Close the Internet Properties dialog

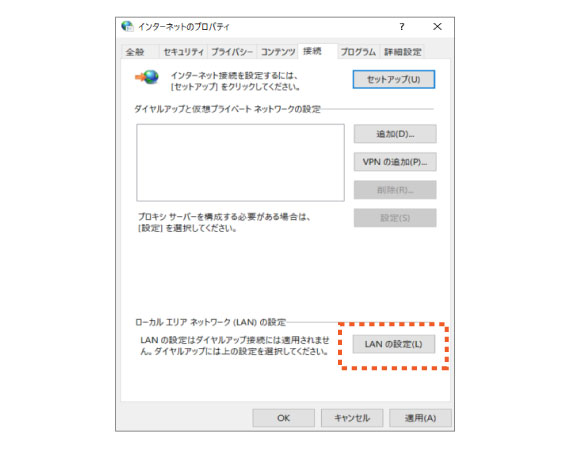(437, 27)
